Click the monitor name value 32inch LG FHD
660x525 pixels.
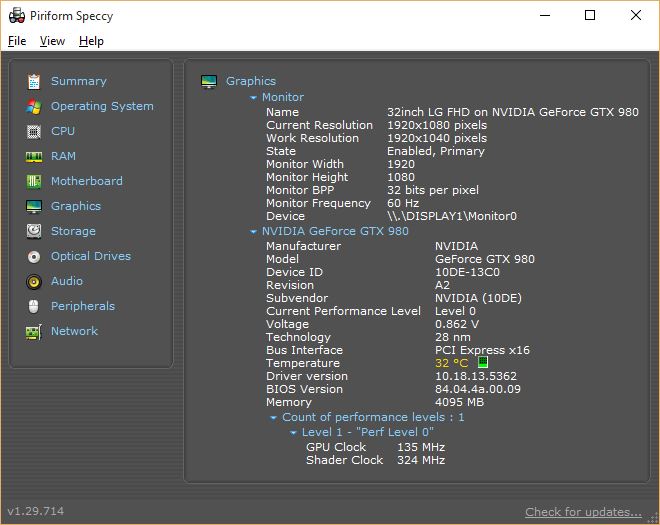click(513, 112)
